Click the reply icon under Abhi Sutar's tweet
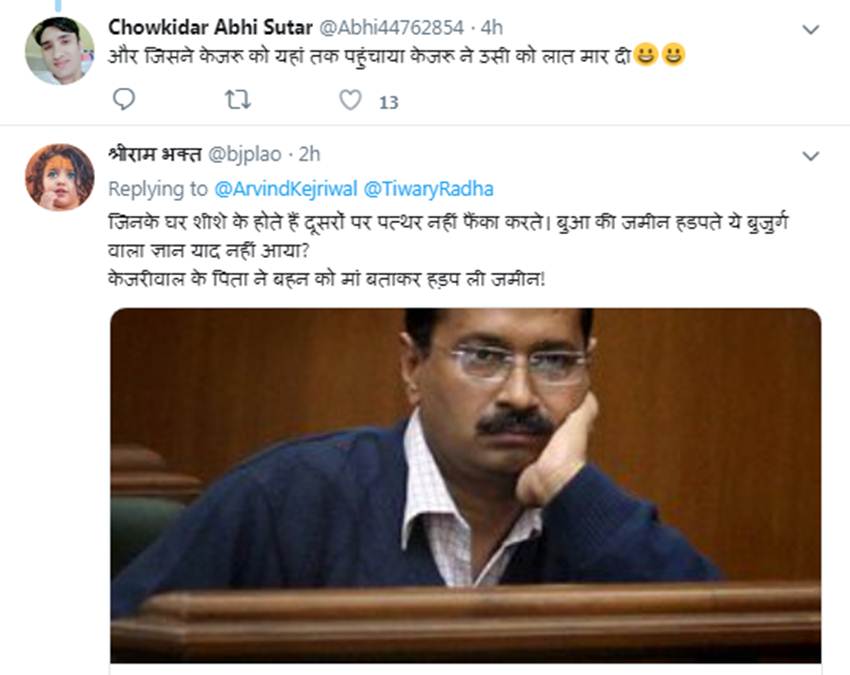 [124, 100]
